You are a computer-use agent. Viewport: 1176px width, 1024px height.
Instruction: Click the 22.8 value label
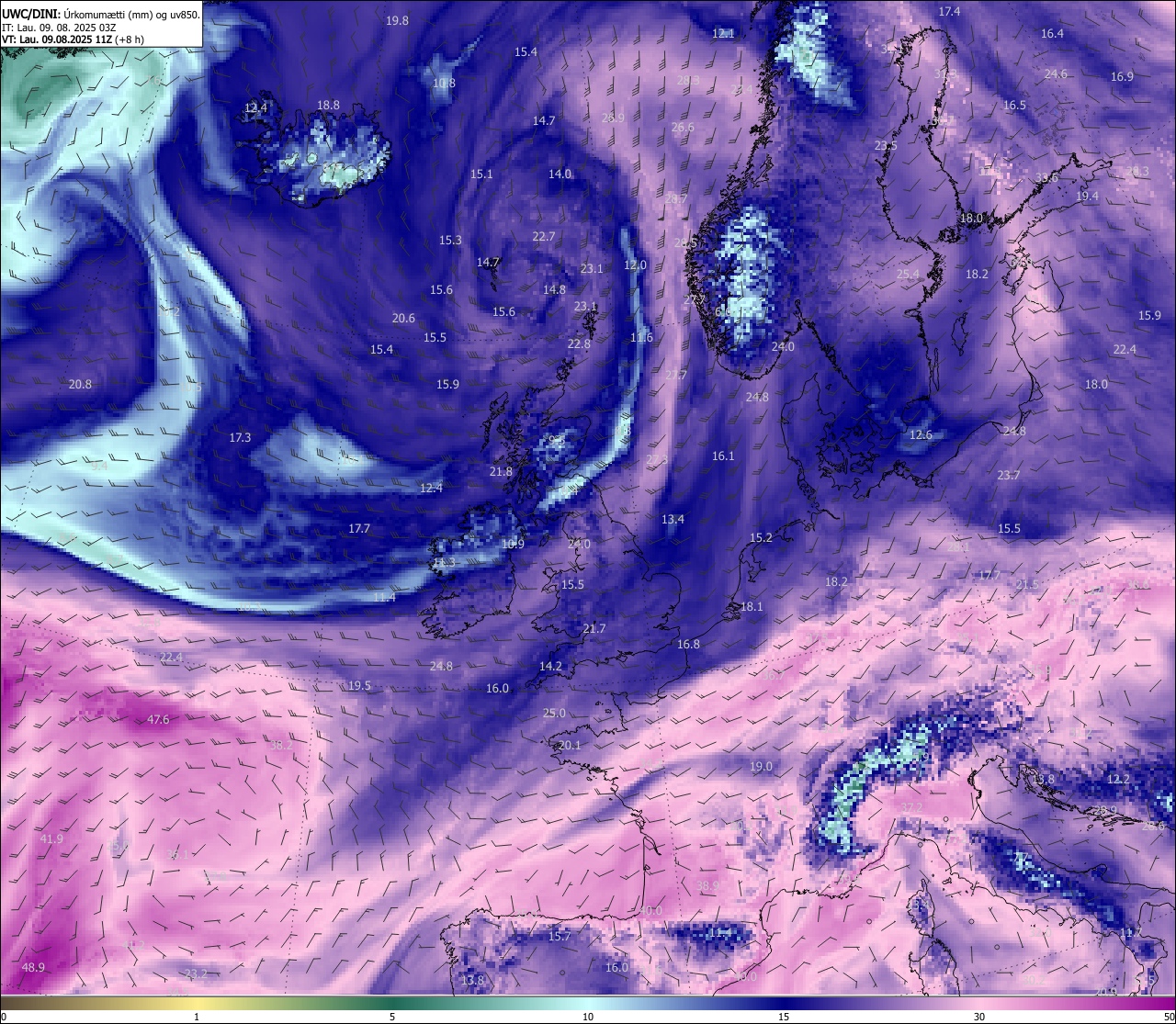(x=579, y=343)
